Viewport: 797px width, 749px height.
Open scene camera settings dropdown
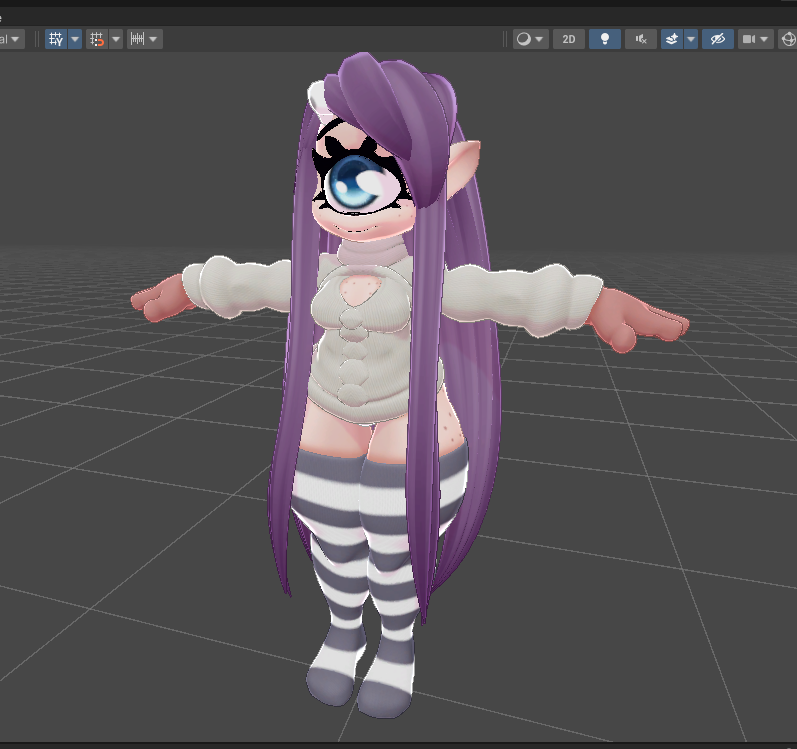pos(755,39)
